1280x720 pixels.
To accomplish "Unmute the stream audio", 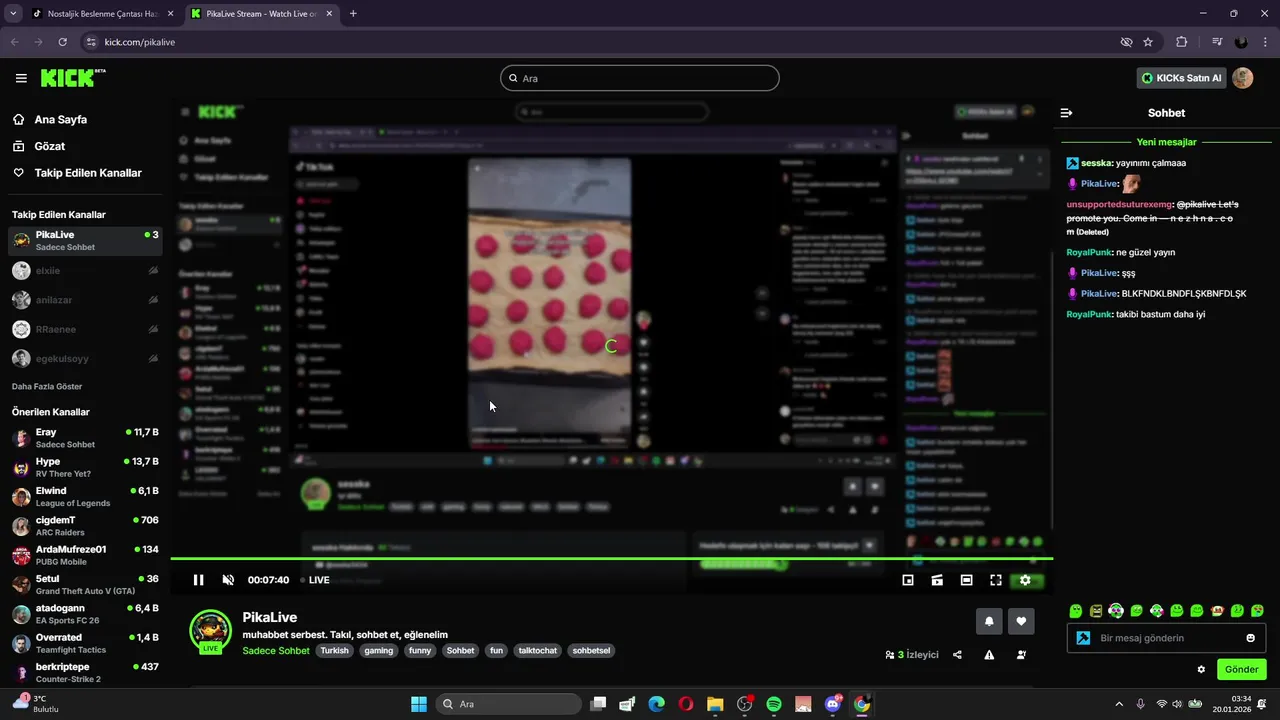I will coord(228,580).
